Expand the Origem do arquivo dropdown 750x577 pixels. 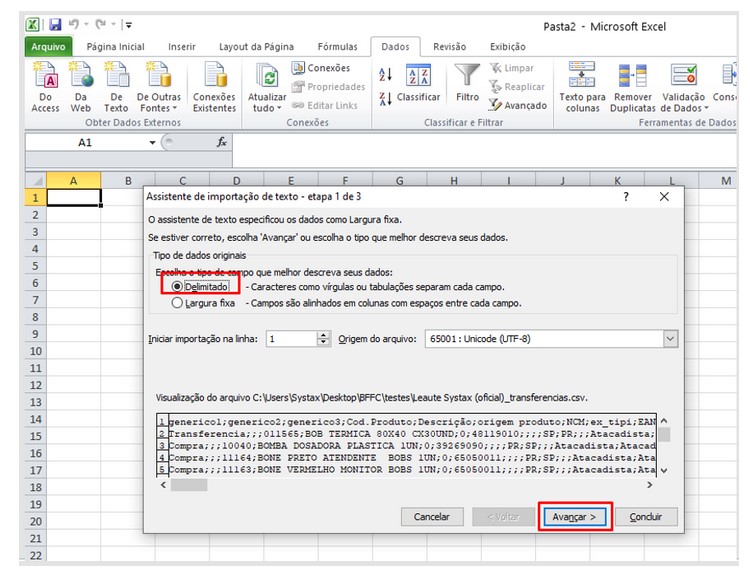(x=670, y=339)
